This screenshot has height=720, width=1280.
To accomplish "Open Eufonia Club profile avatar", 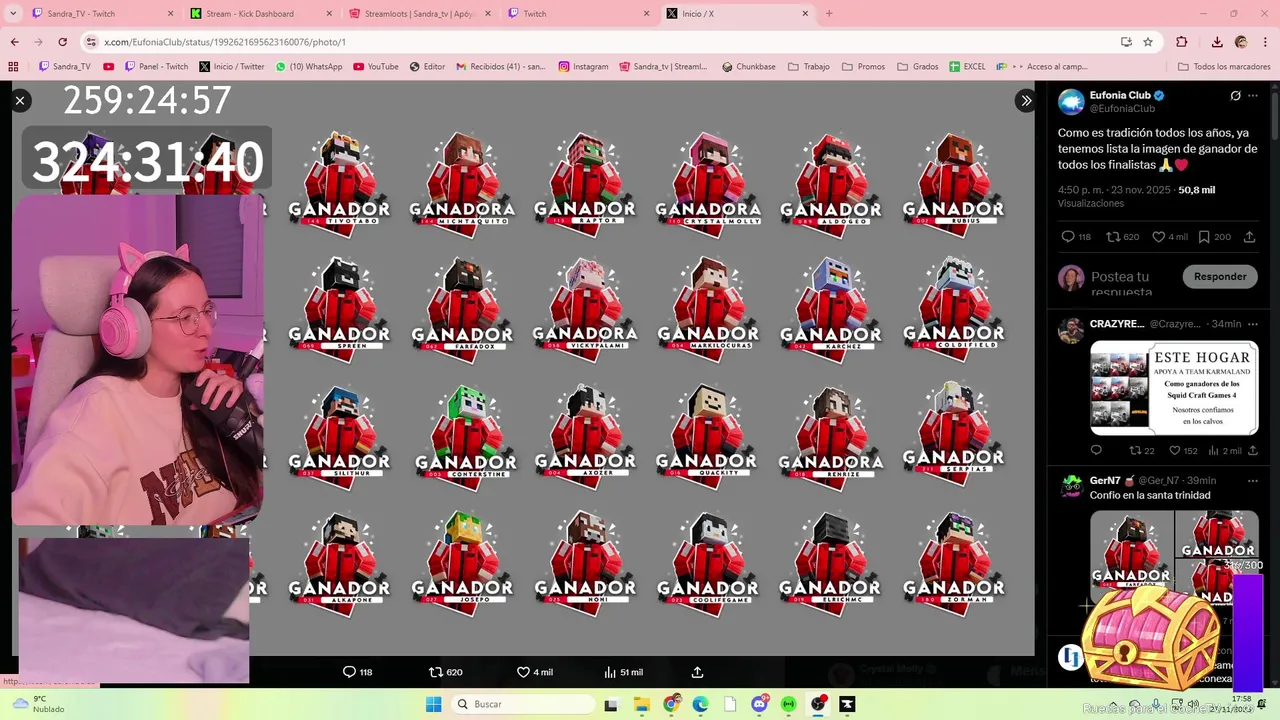I will [x=1071, y=101].
